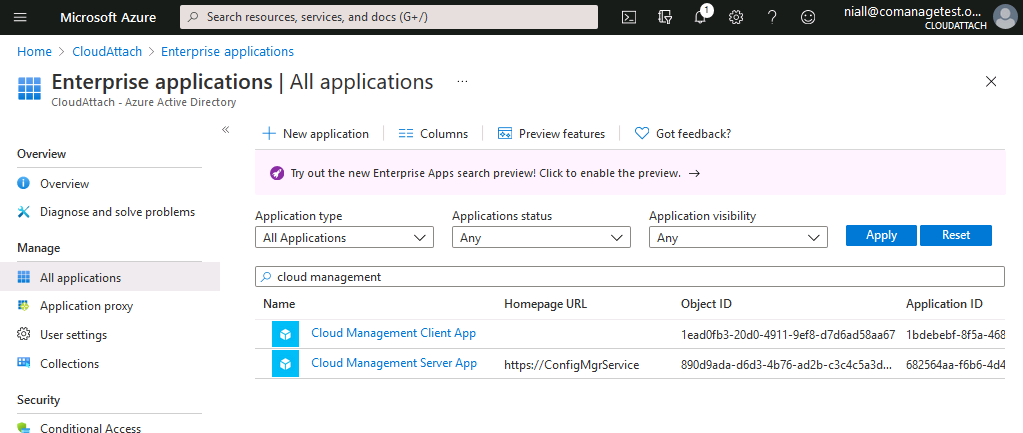Click the Application ID column header

click(x=944, y=304)
